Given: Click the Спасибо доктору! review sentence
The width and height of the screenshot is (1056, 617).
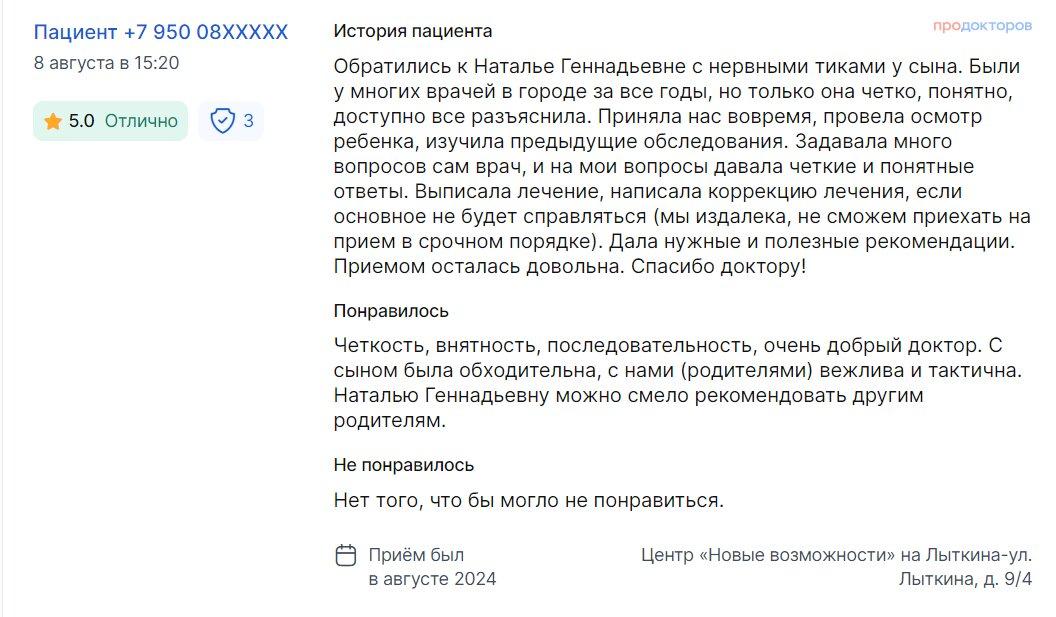Looking at the screenshot, I should tap(718, 266).
